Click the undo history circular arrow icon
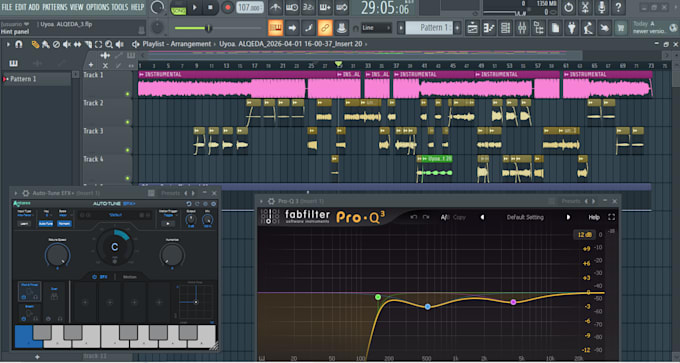Screen dimensions: 680x363 pyautogui.click(x=569, y=7)
